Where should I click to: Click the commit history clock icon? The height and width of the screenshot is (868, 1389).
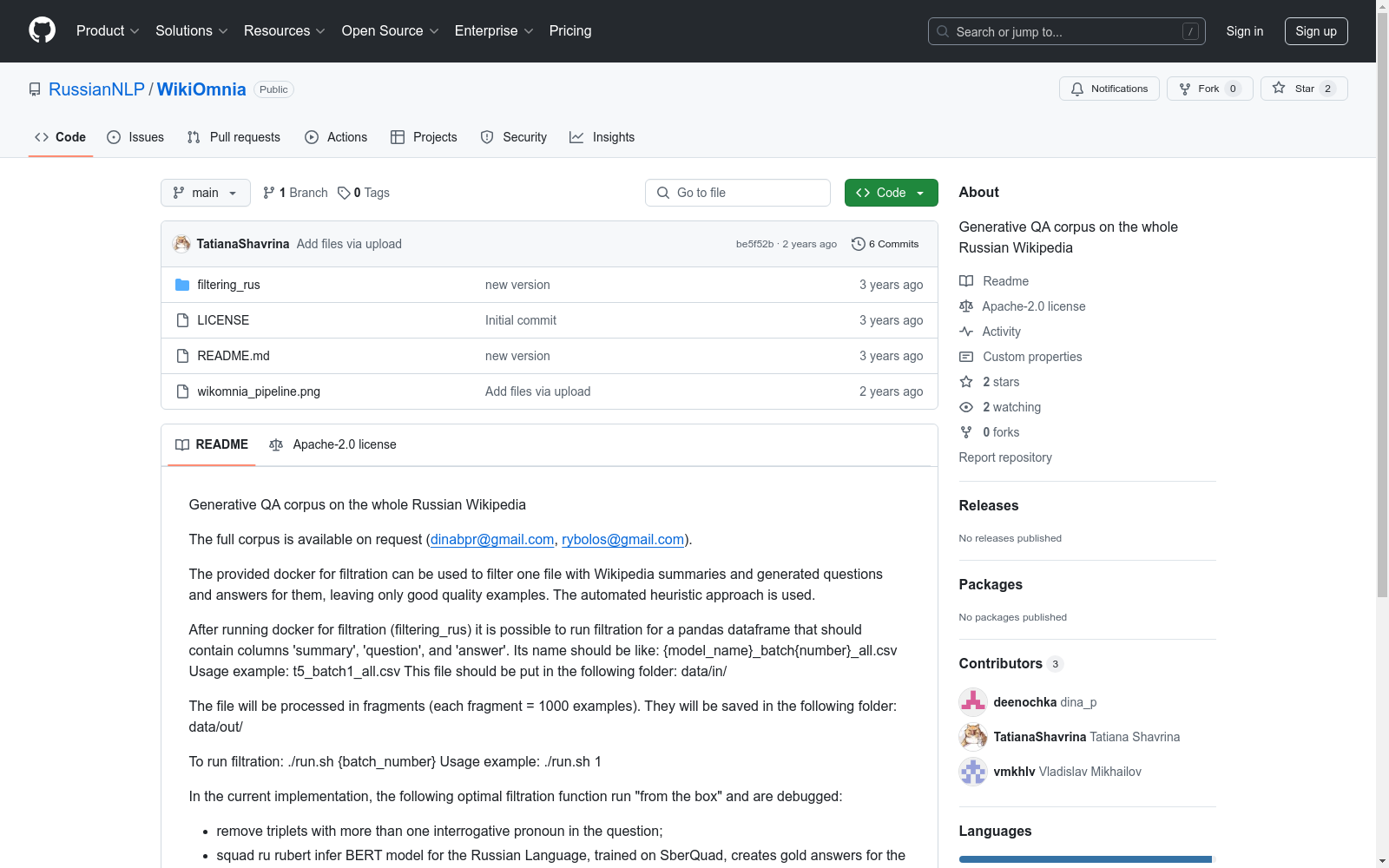coord(859,244)
